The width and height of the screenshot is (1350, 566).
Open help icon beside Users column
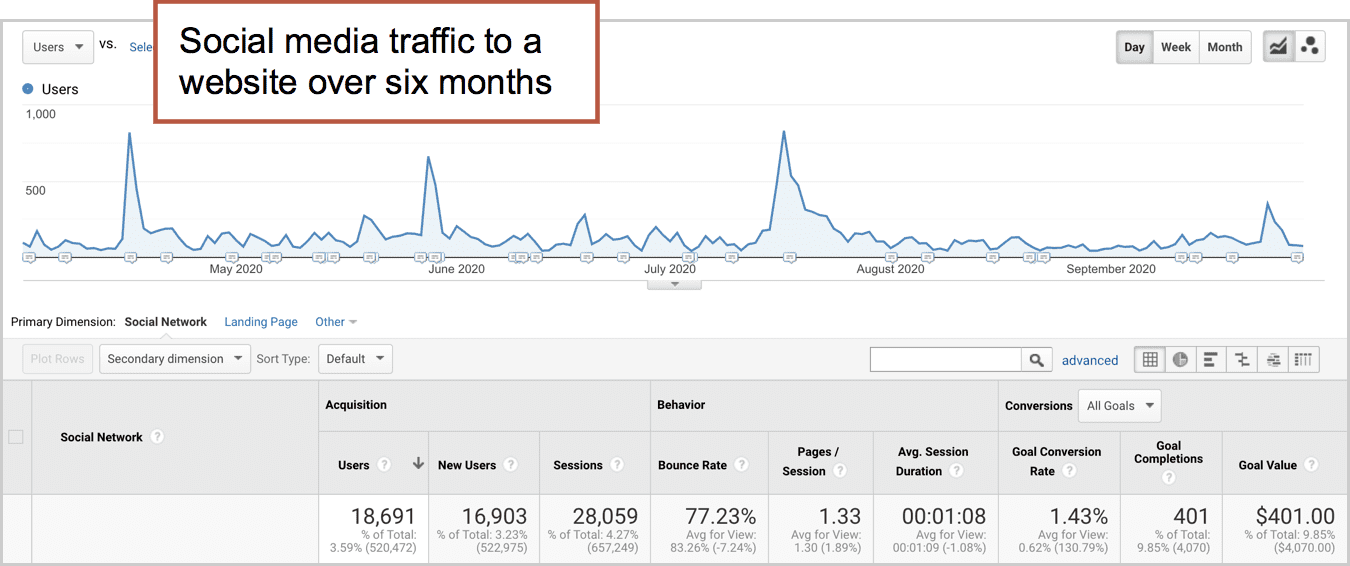(382, 465)
